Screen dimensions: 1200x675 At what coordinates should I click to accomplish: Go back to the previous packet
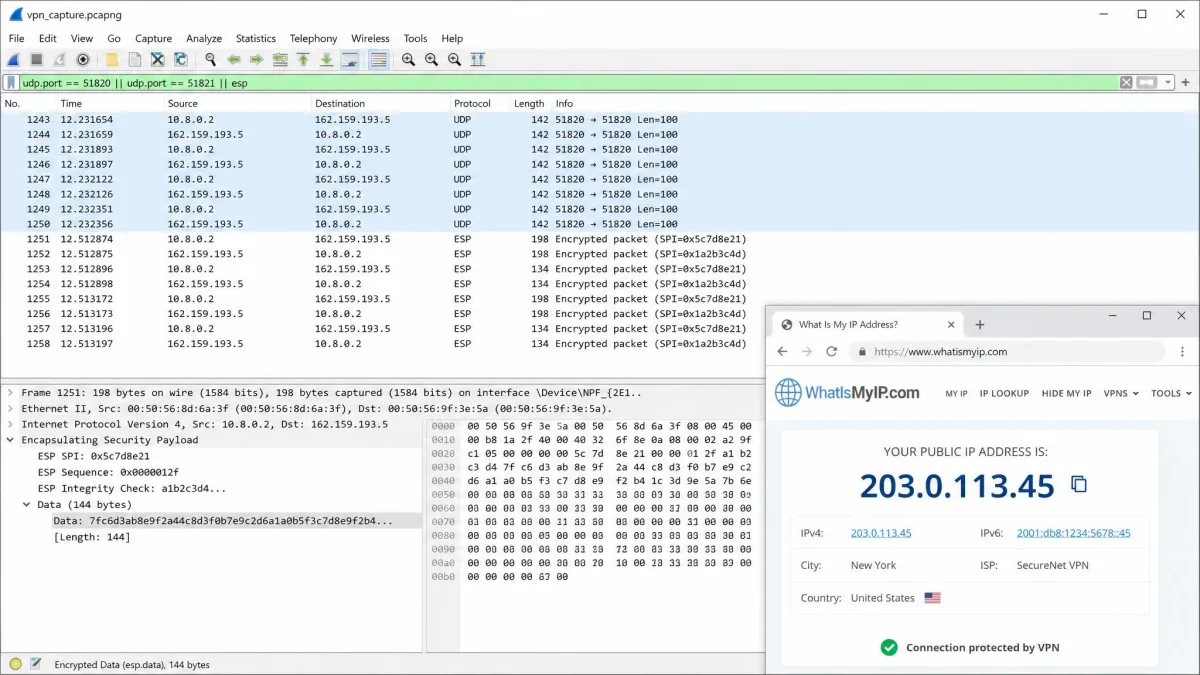(234, 60)
